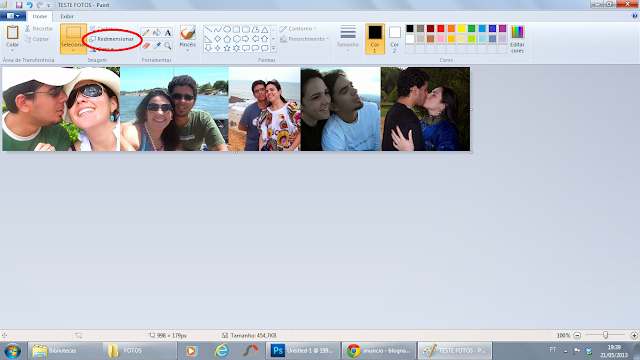Choose the Diamond shape

point(218,39)
